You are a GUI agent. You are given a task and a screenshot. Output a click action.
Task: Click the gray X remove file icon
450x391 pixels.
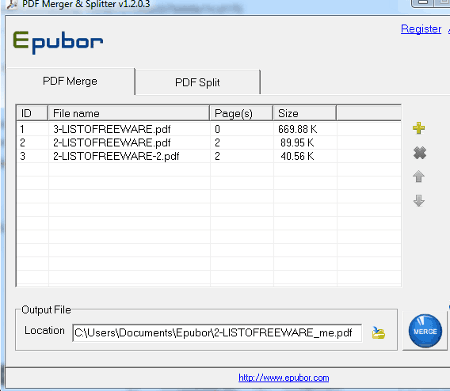(419, 153)
